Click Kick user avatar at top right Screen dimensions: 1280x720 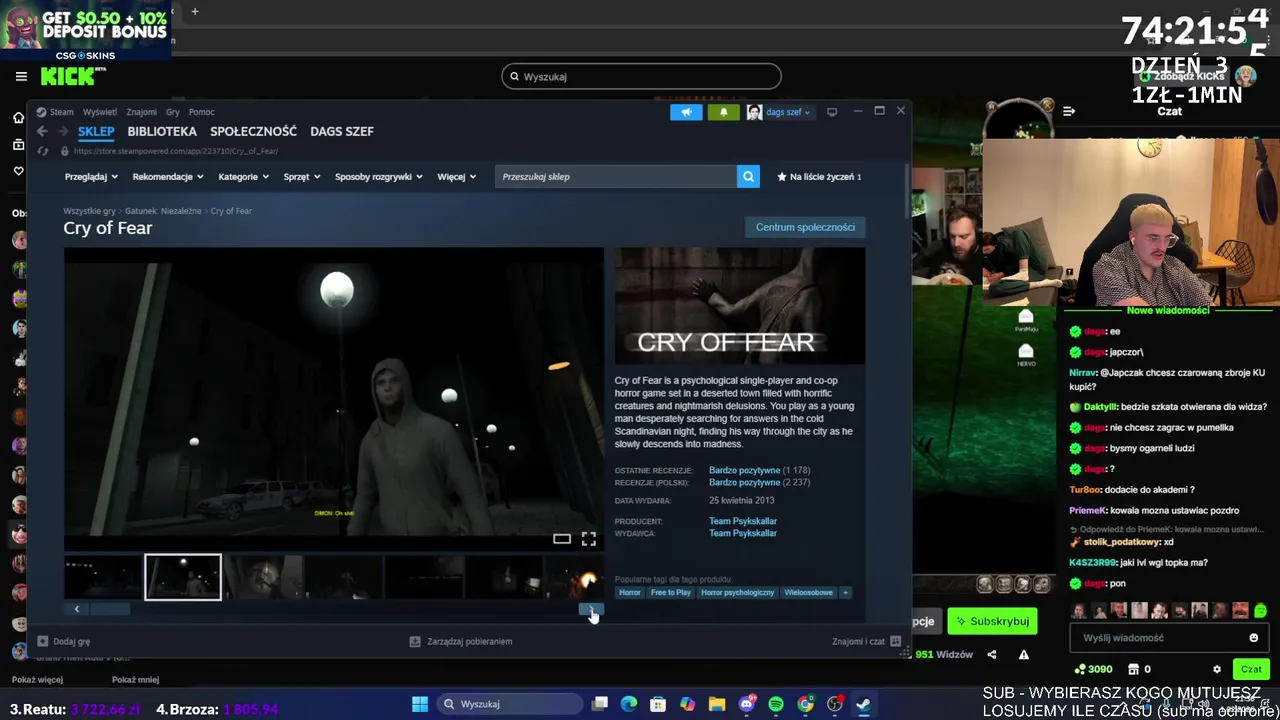pyautogui.click(x=1245, y=76)
